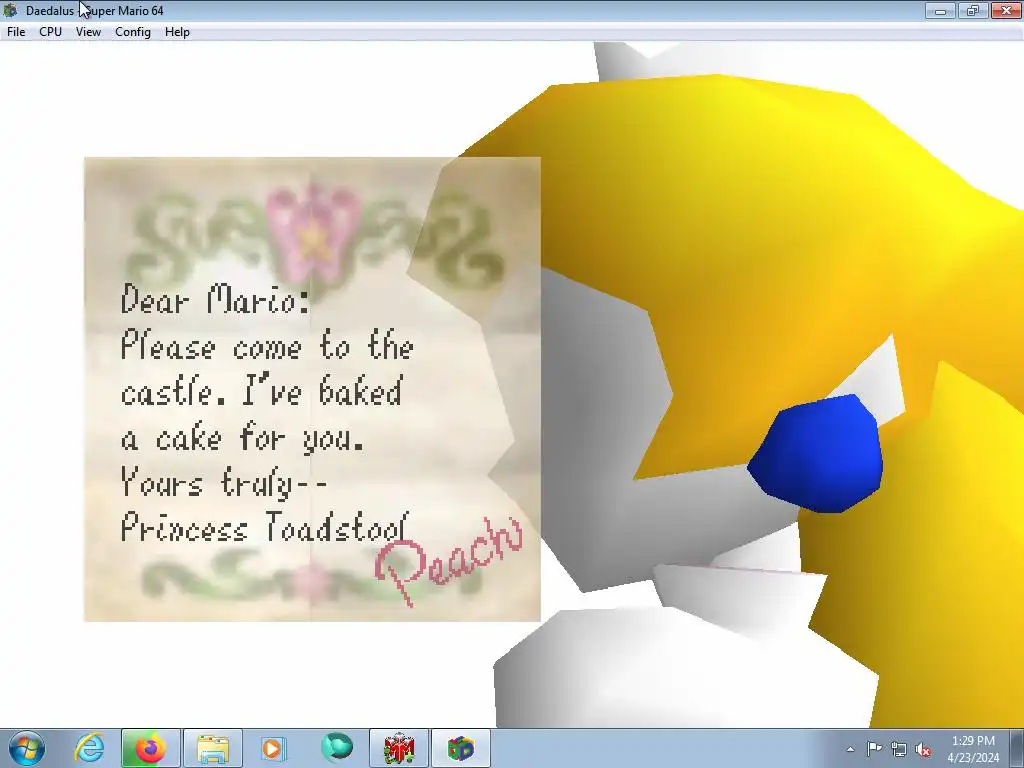Click the pink Peach signature on the letter
Screen dimensions: 1024x768
449,560
